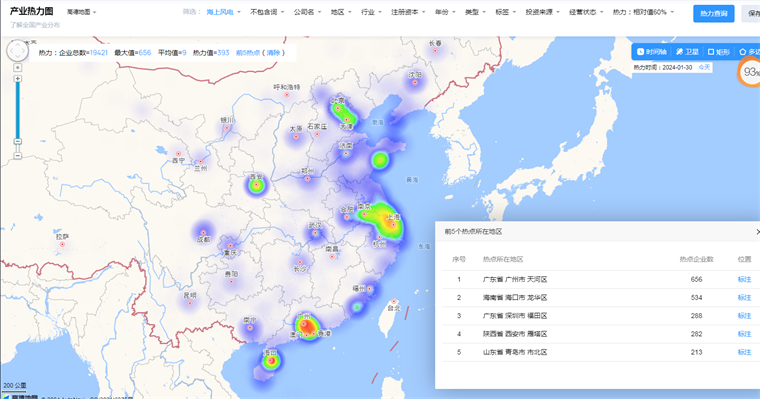Viewport: 760px width, 399px height.
Task: Click the 西安 city marker
Action: tap(256, 185)
